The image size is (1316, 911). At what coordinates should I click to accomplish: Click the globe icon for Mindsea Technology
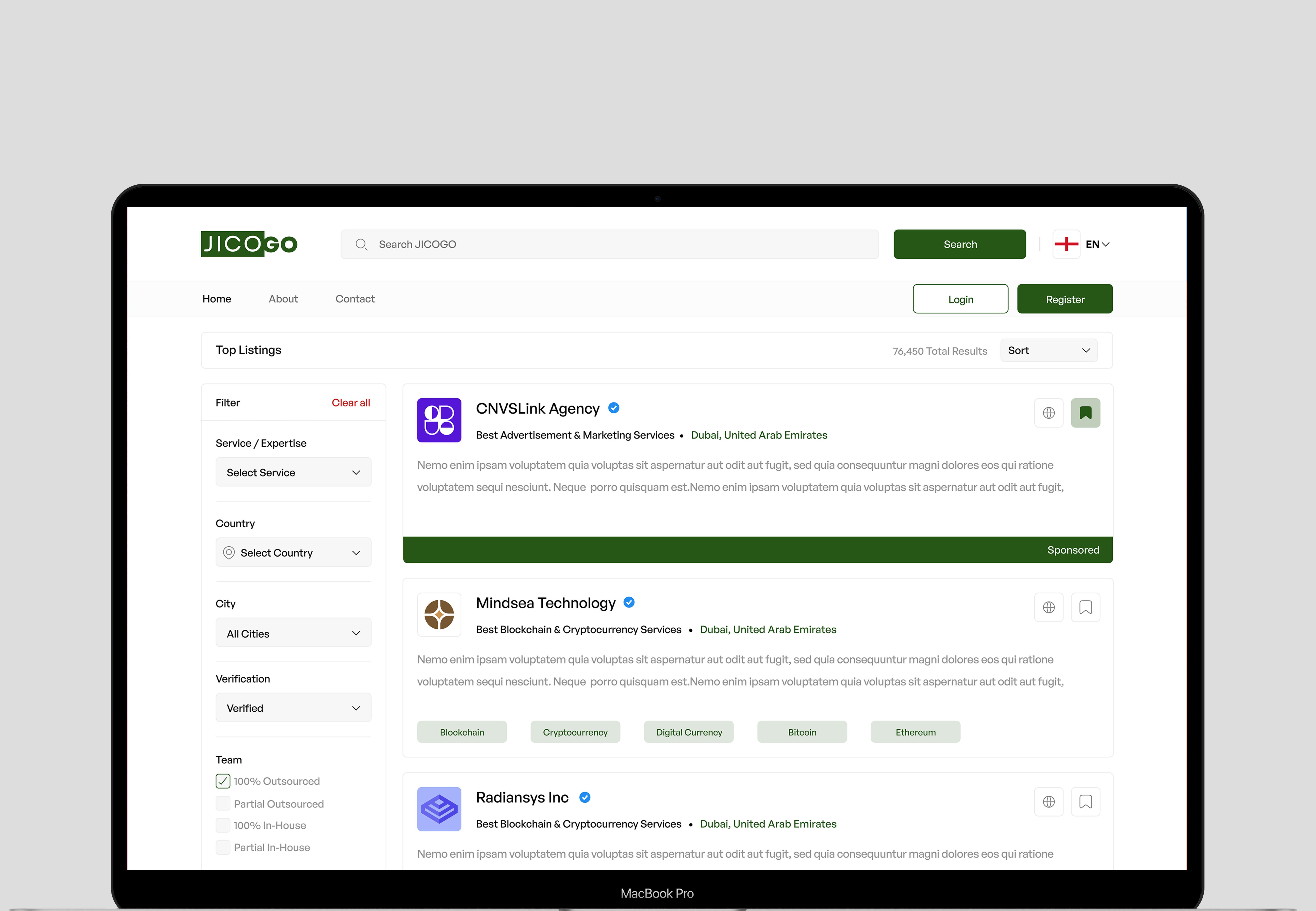tap(1049, 607)
